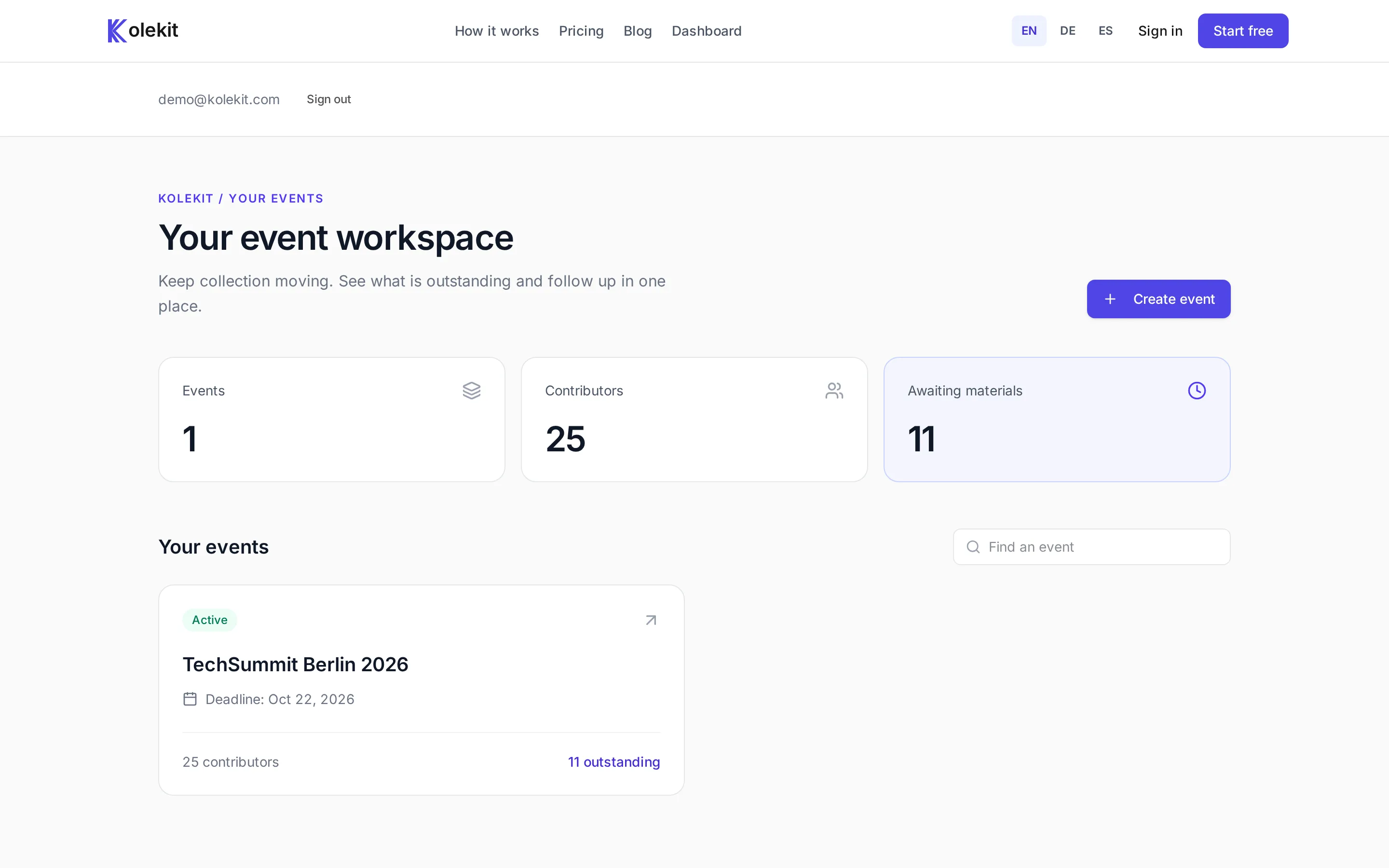
Task: Click the Events stack icon
Action: [471, 391]
